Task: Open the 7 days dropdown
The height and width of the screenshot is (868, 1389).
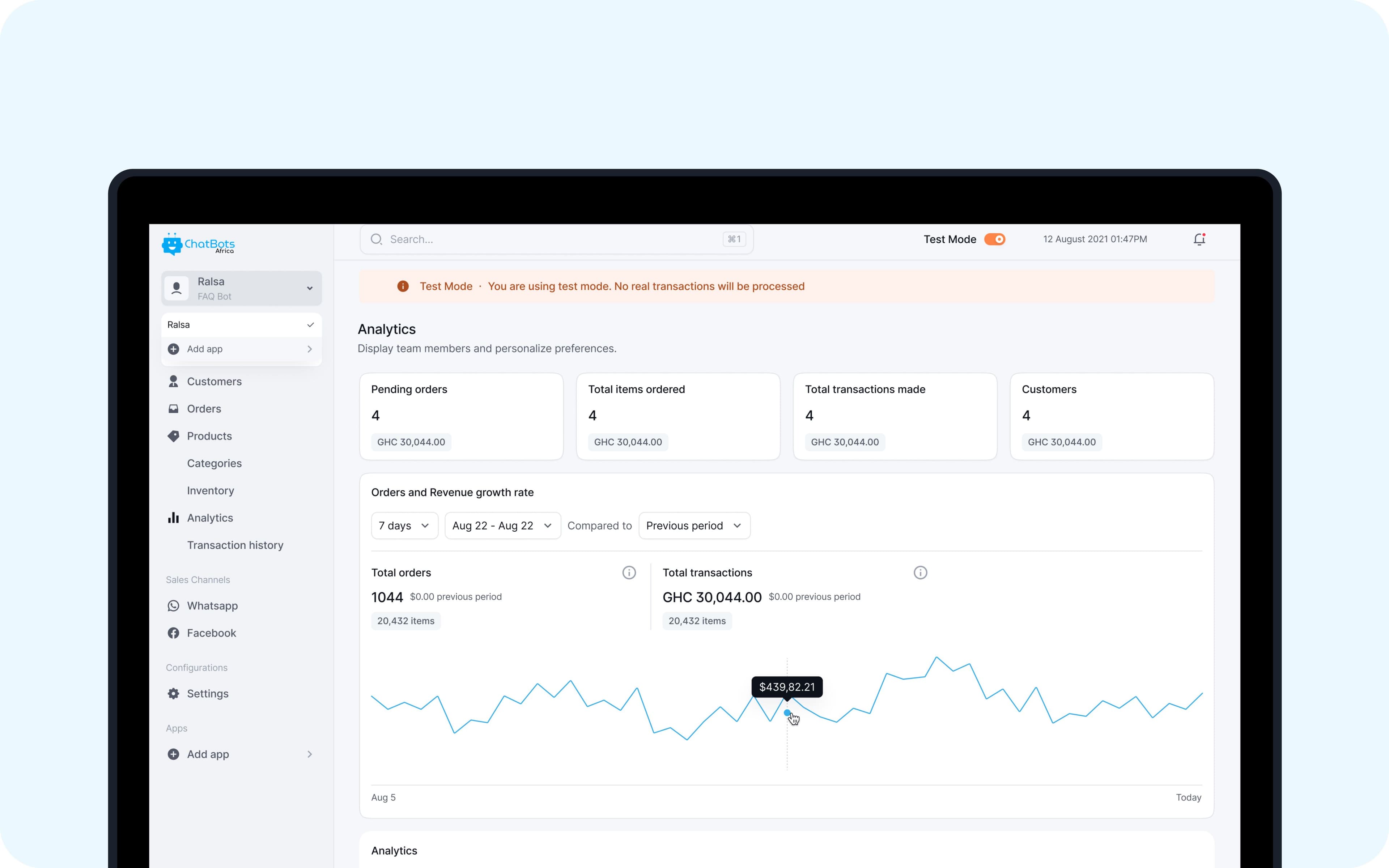Action: click(x=405, y=526)
